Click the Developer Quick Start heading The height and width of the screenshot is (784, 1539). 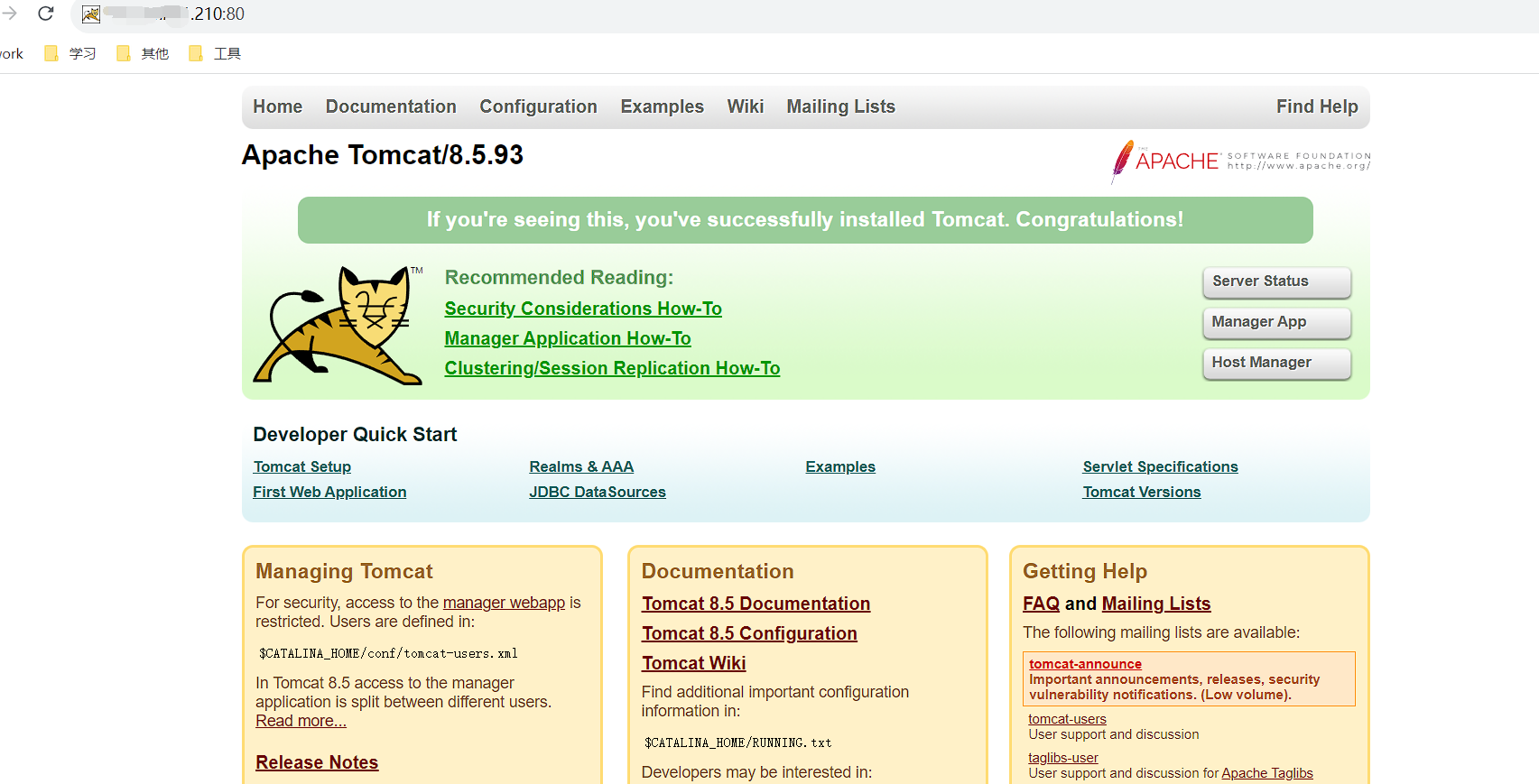click(x=355, y=435)
